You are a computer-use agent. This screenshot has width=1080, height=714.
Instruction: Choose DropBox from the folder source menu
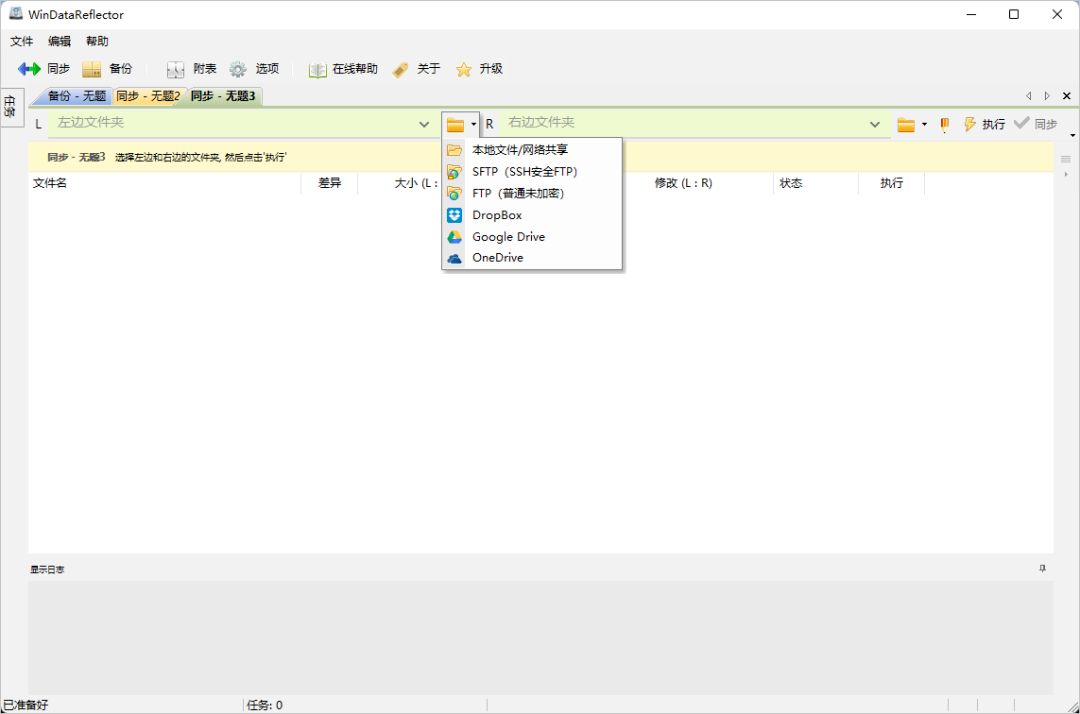(x=497, y=215)
